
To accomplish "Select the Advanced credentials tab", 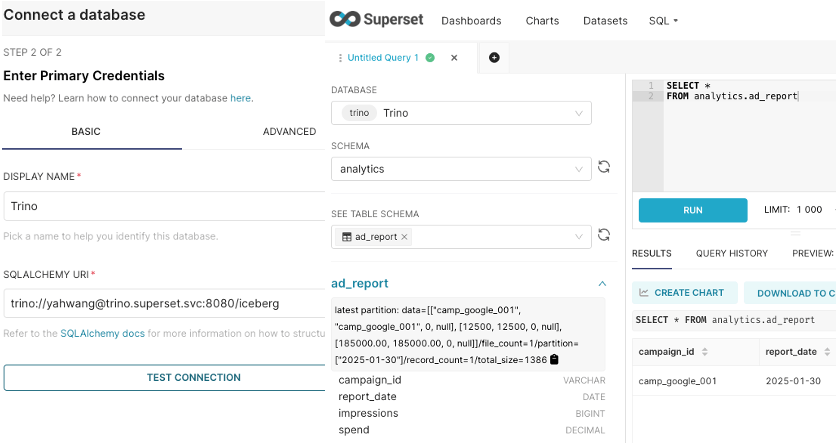I will pos(289,131).
